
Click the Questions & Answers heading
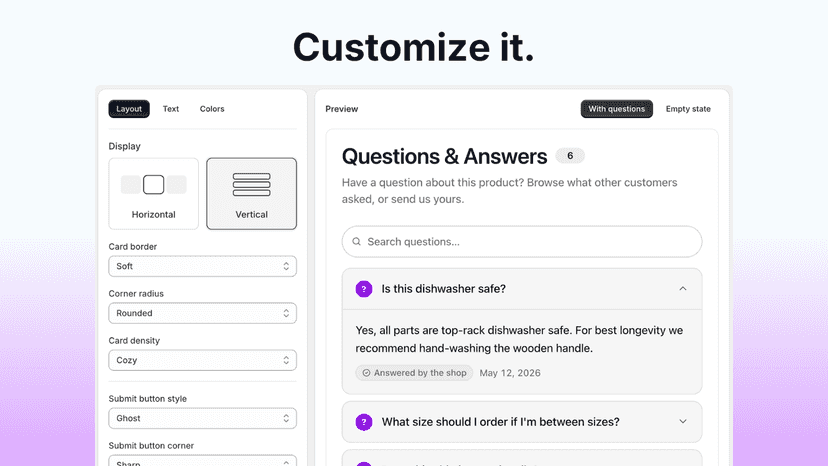(x=445, y=156)
